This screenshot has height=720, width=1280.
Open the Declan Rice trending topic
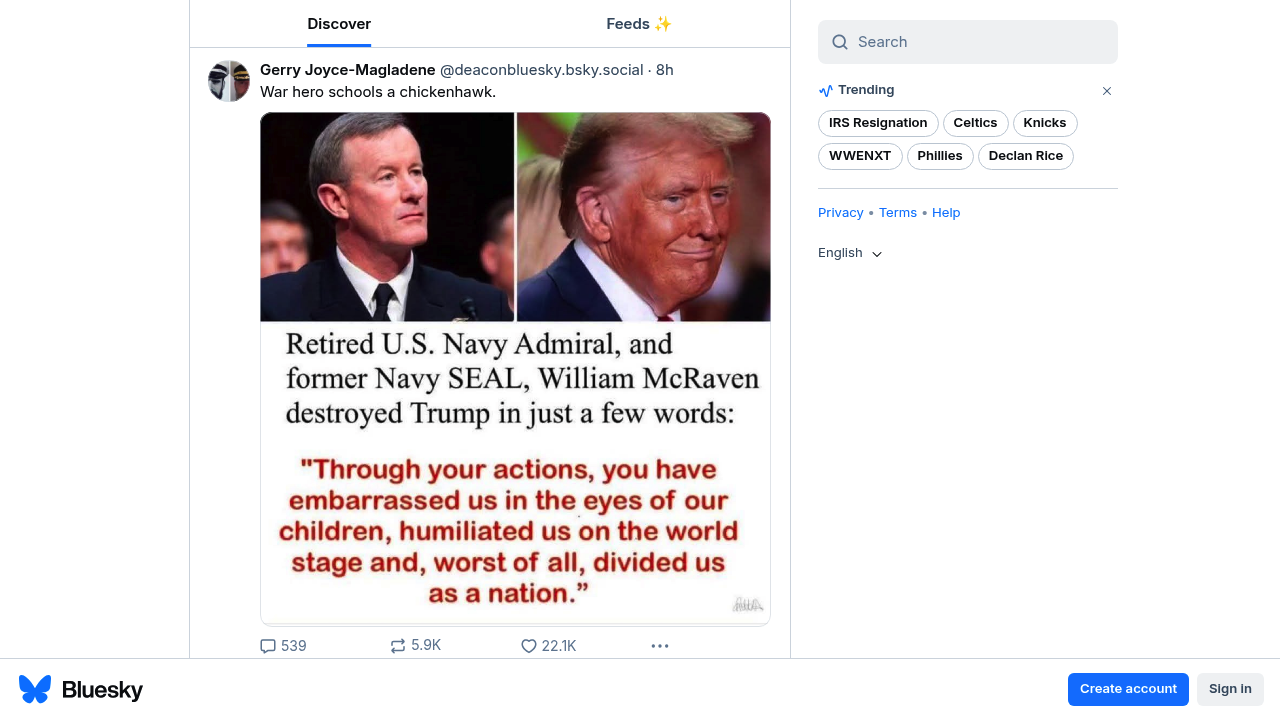(1026, 156)
